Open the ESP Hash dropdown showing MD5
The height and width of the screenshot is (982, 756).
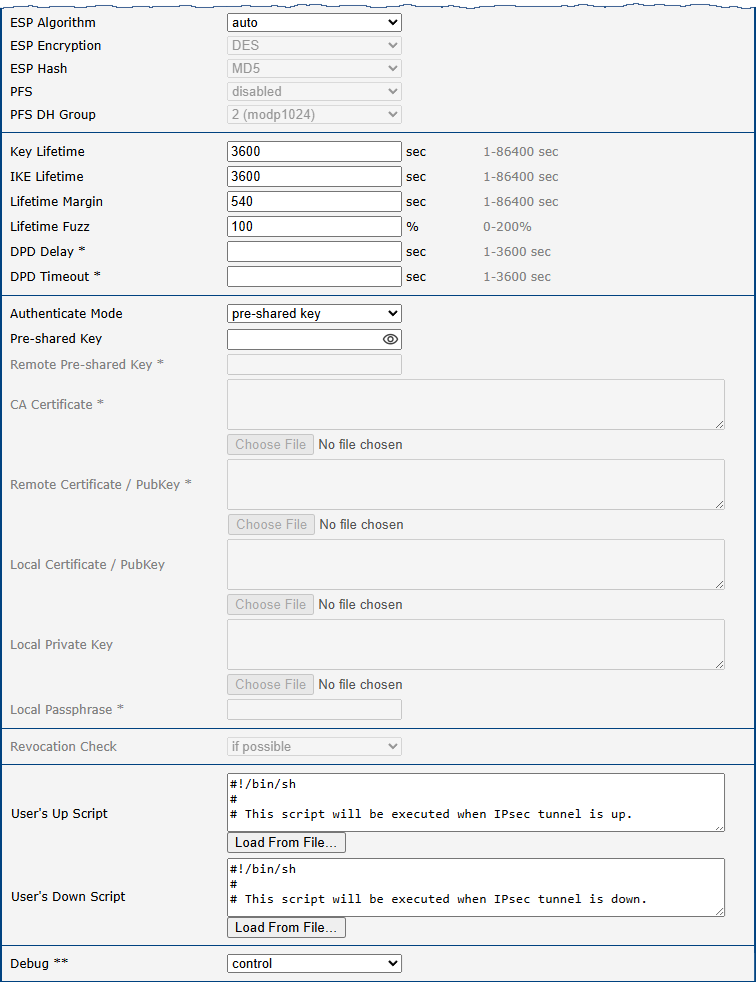(x=314, y=68)
